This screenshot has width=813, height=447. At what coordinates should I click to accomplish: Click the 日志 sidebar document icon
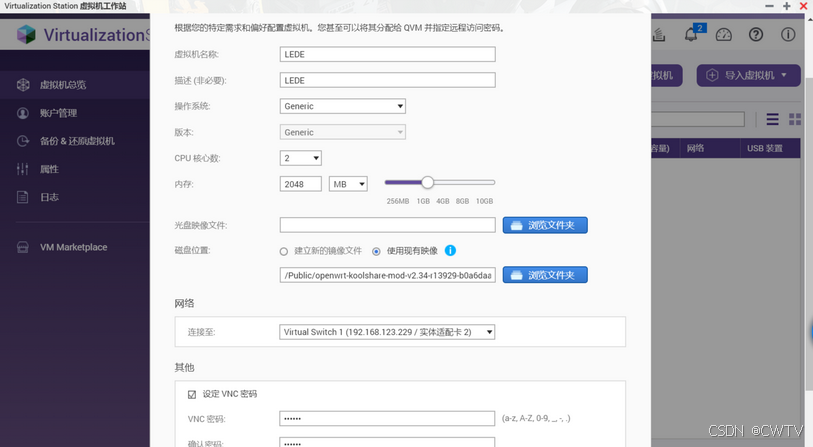pos(22,197)
